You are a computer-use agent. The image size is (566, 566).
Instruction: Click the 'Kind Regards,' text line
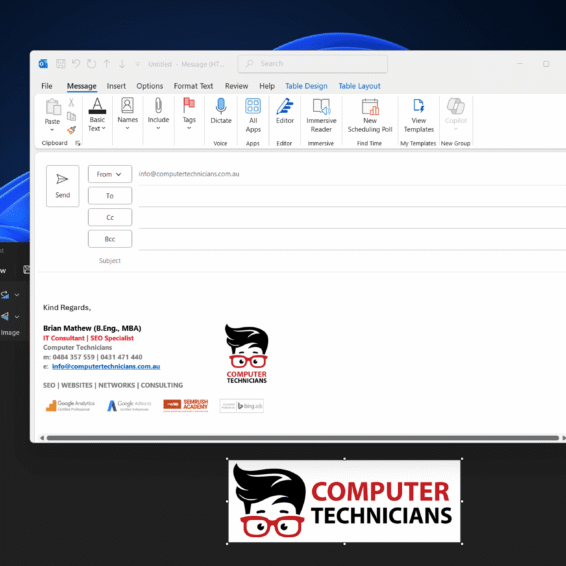coord(67,308)
